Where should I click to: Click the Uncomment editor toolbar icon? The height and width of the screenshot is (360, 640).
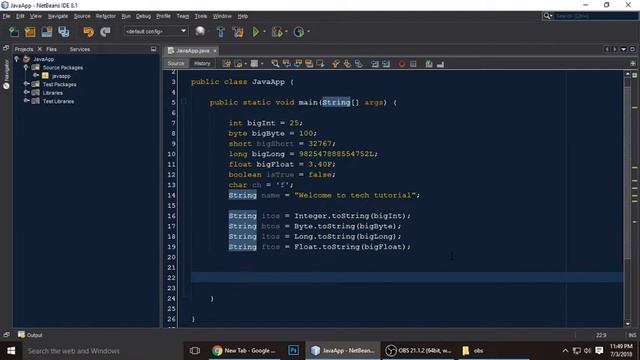coord(440,64)
